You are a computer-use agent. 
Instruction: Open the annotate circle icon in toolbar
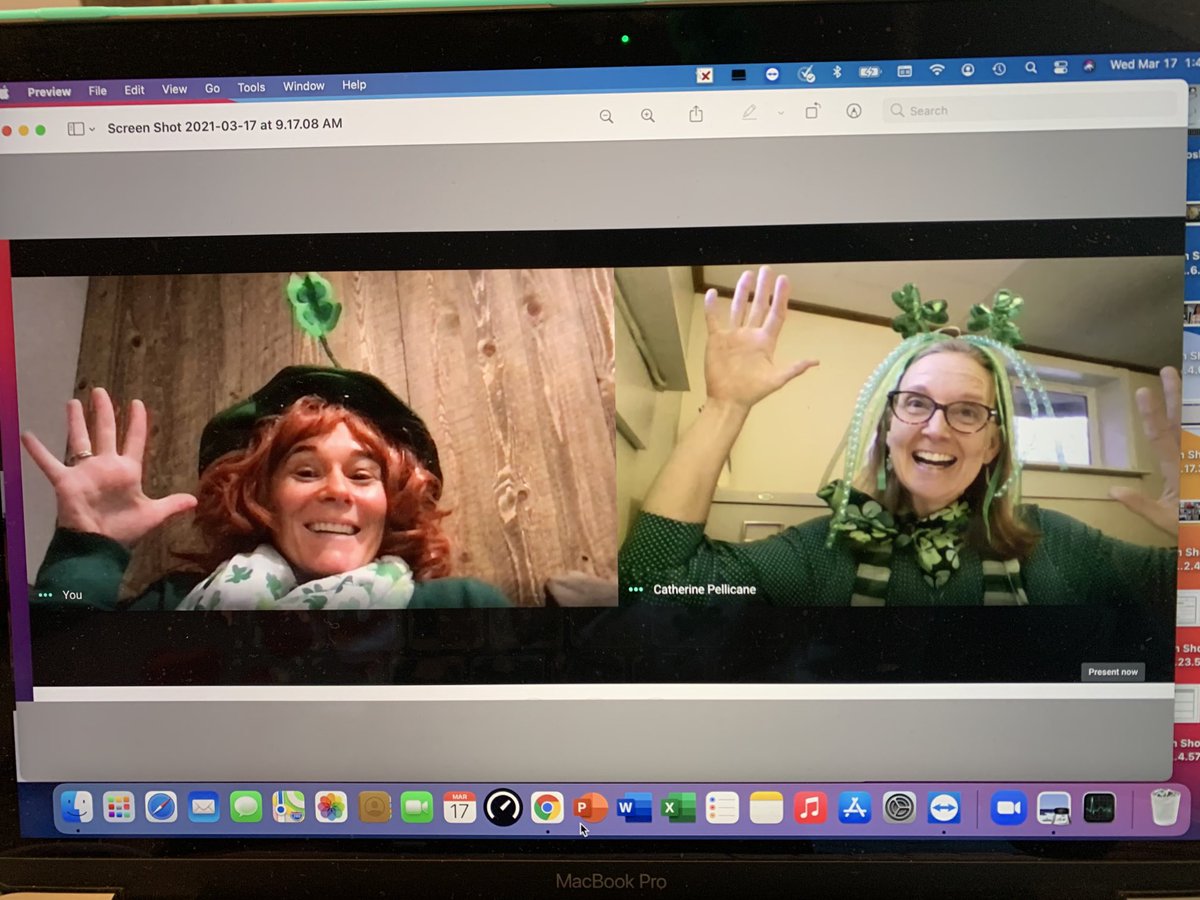pos(853,112)
